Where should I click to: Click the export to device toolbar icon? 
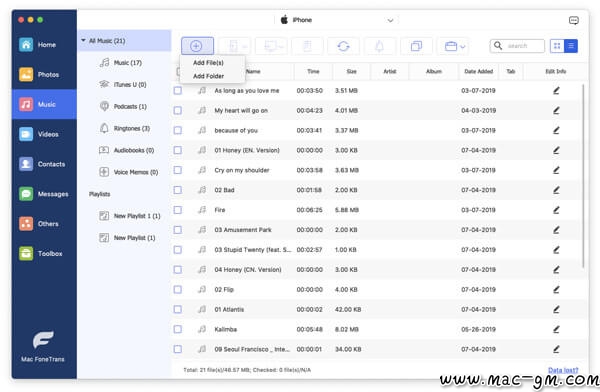pyautogui.click(x=234, y=46)
